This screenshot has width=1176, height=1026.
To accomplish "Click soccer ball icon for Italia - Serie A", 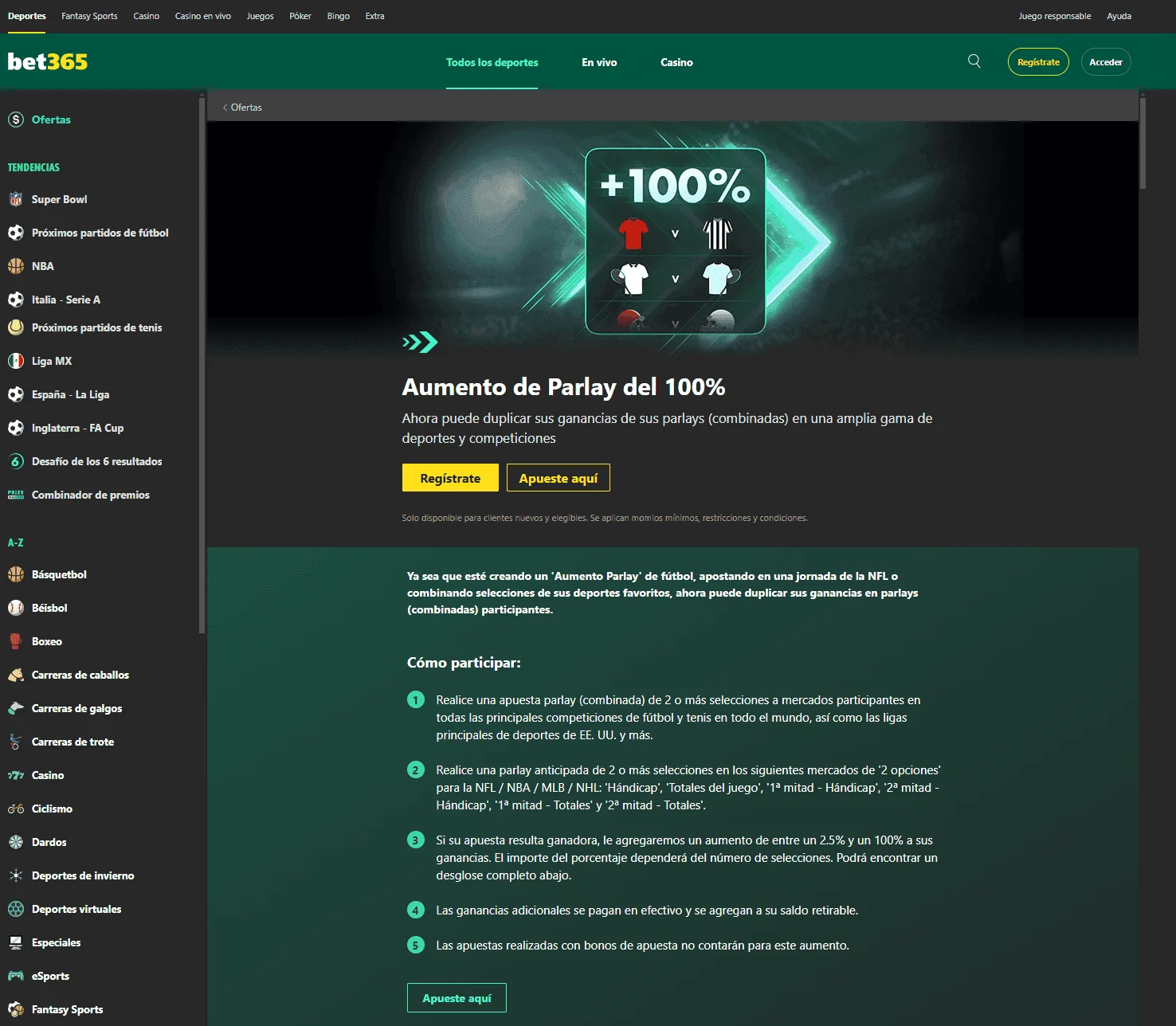I will pyautogui.click(x=16, y=300).
